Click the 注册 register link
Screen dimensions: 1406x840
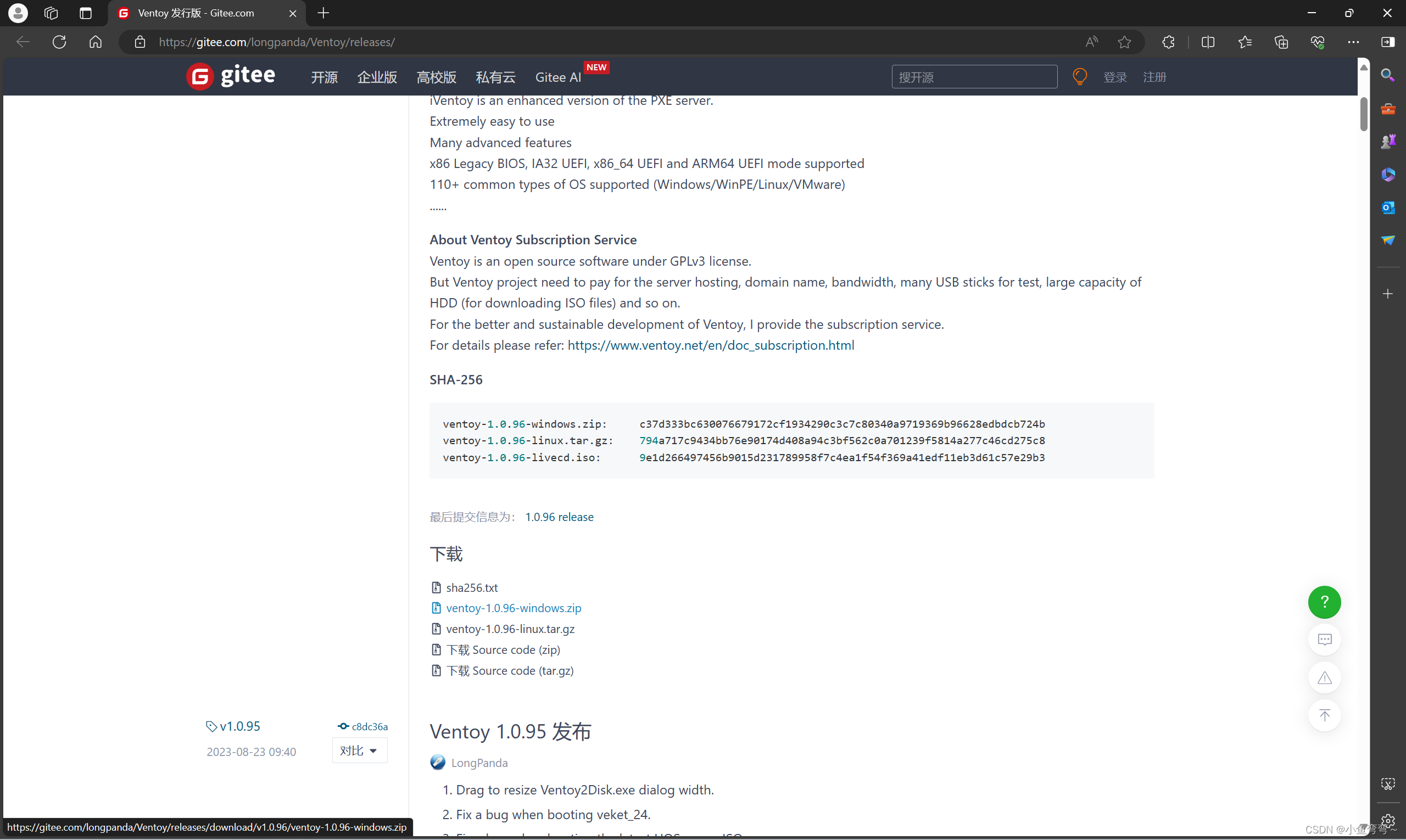tap(1154, 77)
